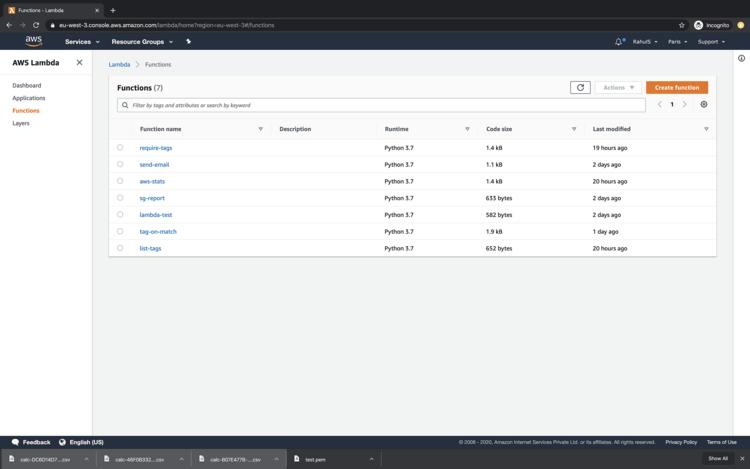
Task: Open the Actions dropdown
Action: [619, 88]
